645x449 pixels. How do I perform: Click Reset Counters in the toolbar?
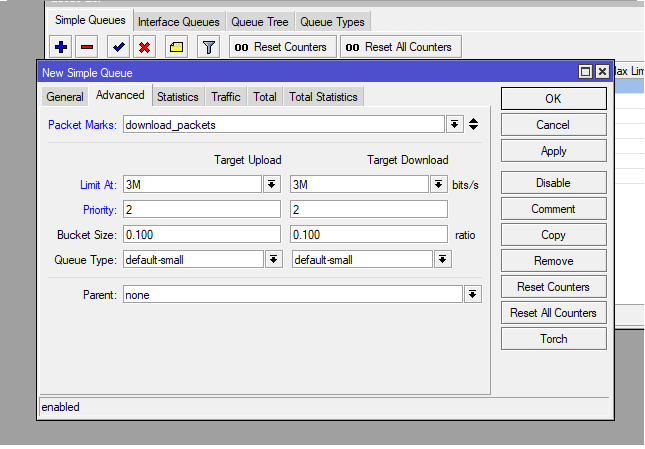(x=281, y=47)
